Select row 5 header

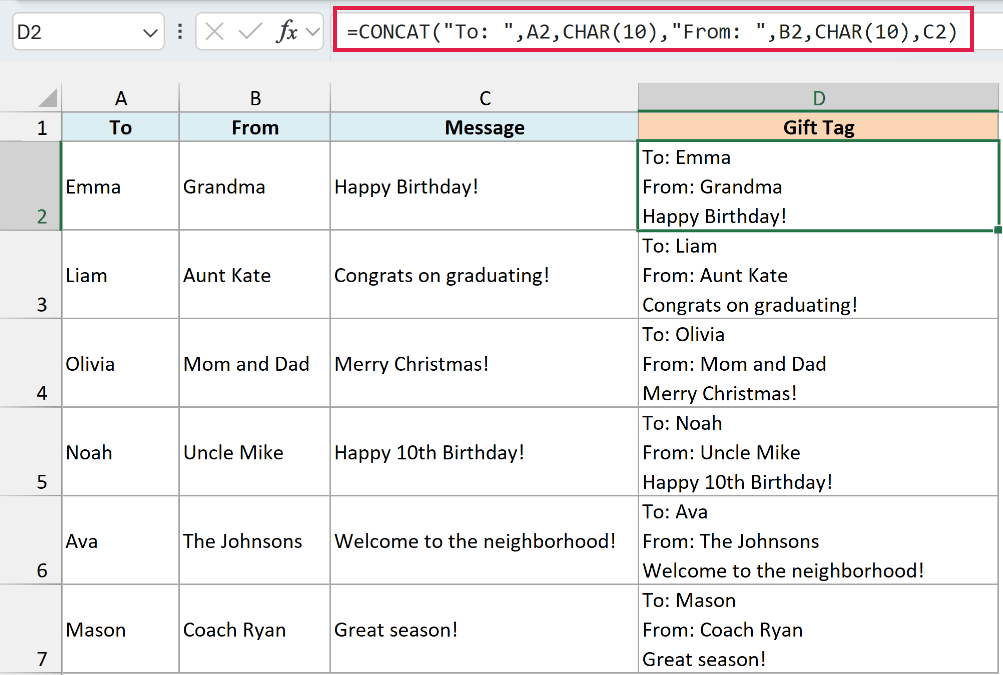(x=30, y=452)
